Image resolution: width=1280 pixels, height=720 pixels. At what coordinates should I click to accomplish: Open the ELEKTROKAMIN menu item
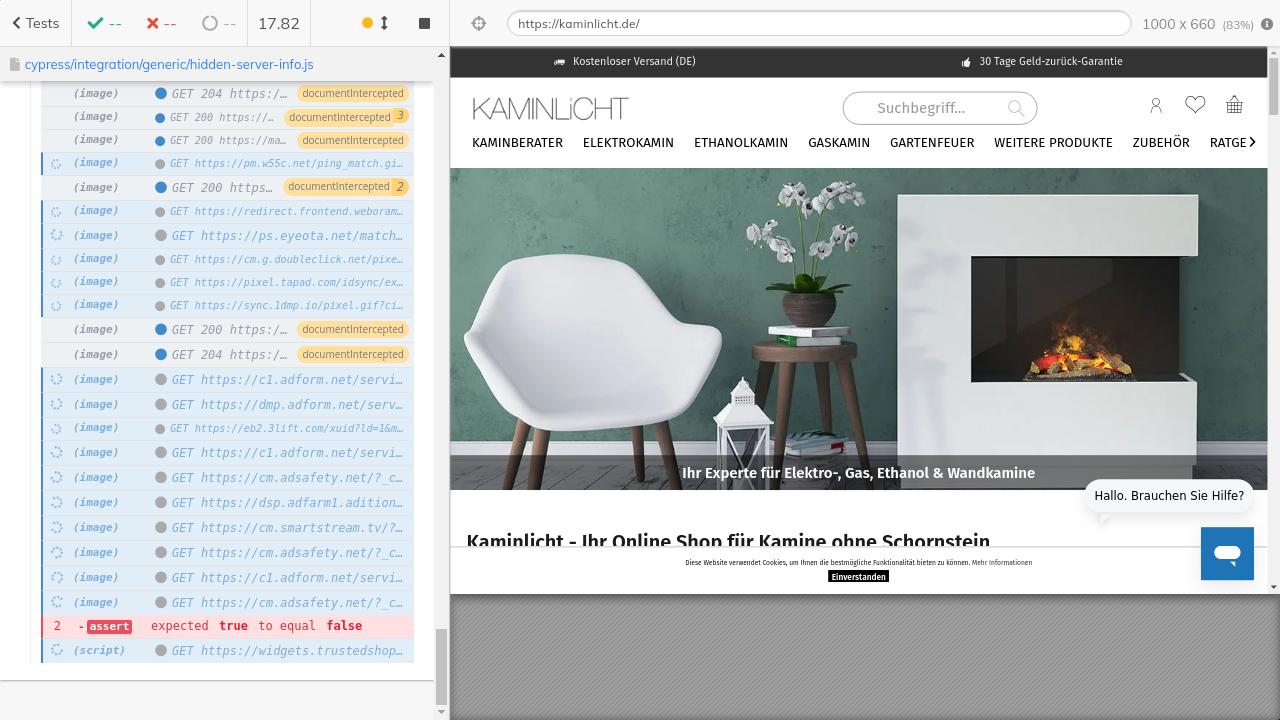628,143
